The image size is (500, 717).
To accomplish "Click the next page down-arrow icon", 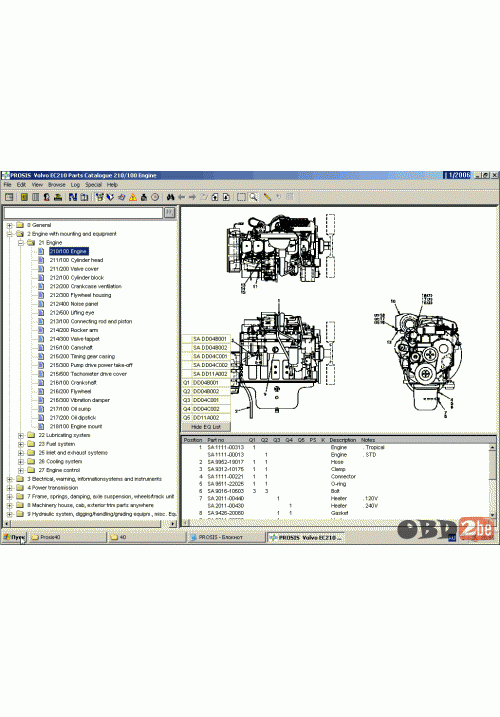I will 226,197.
